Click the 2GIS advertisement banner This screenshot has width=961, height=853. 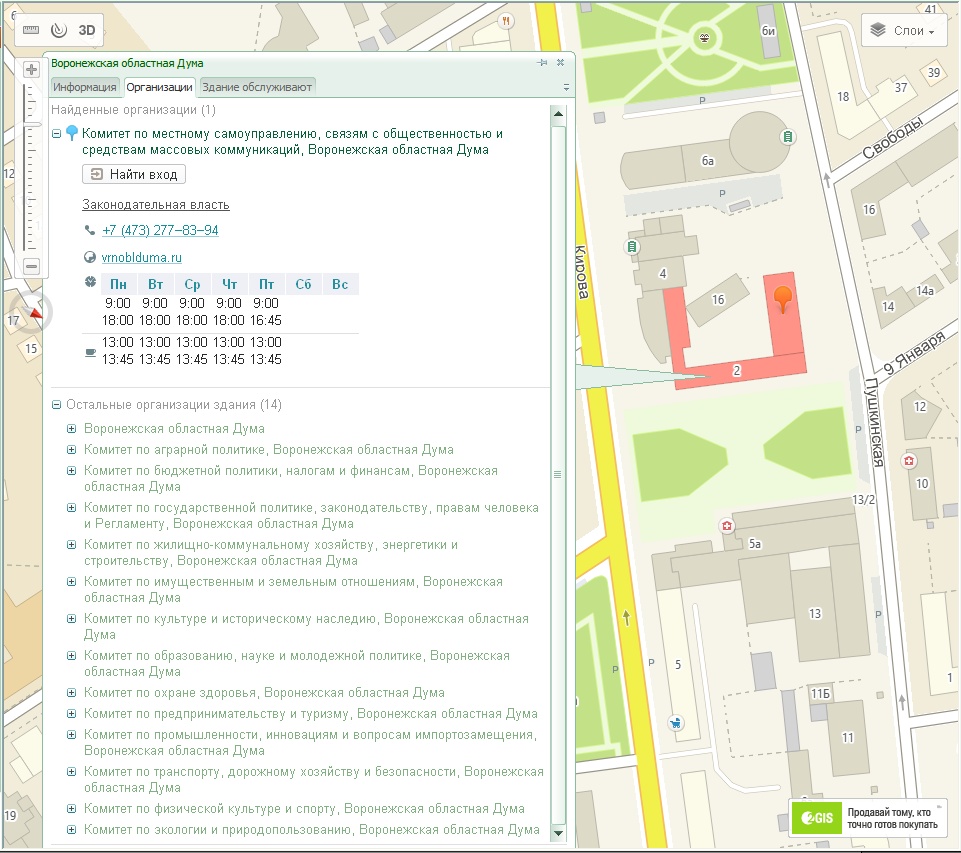pyautogui.click(x=869, y=818)
